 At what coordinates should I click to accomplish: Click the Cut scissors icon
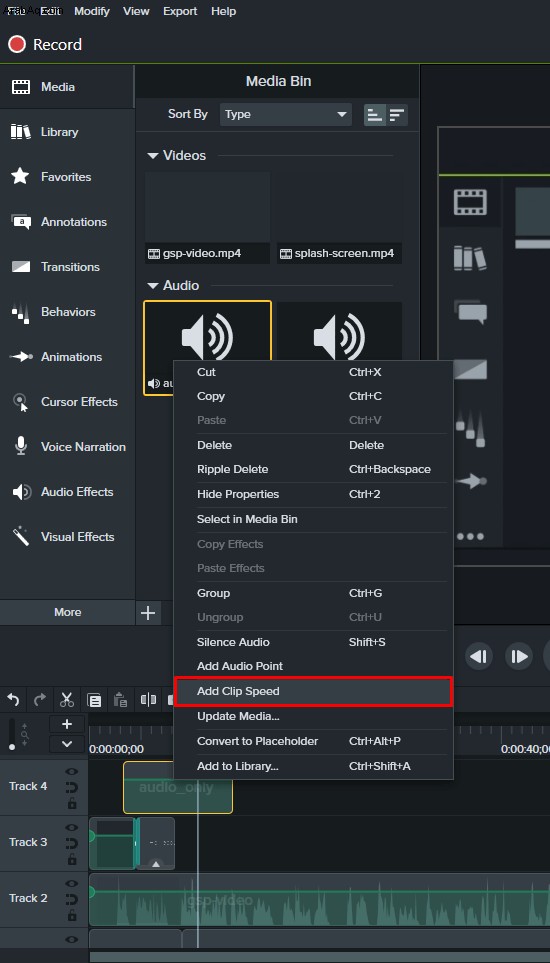click(x=67, y=700)
